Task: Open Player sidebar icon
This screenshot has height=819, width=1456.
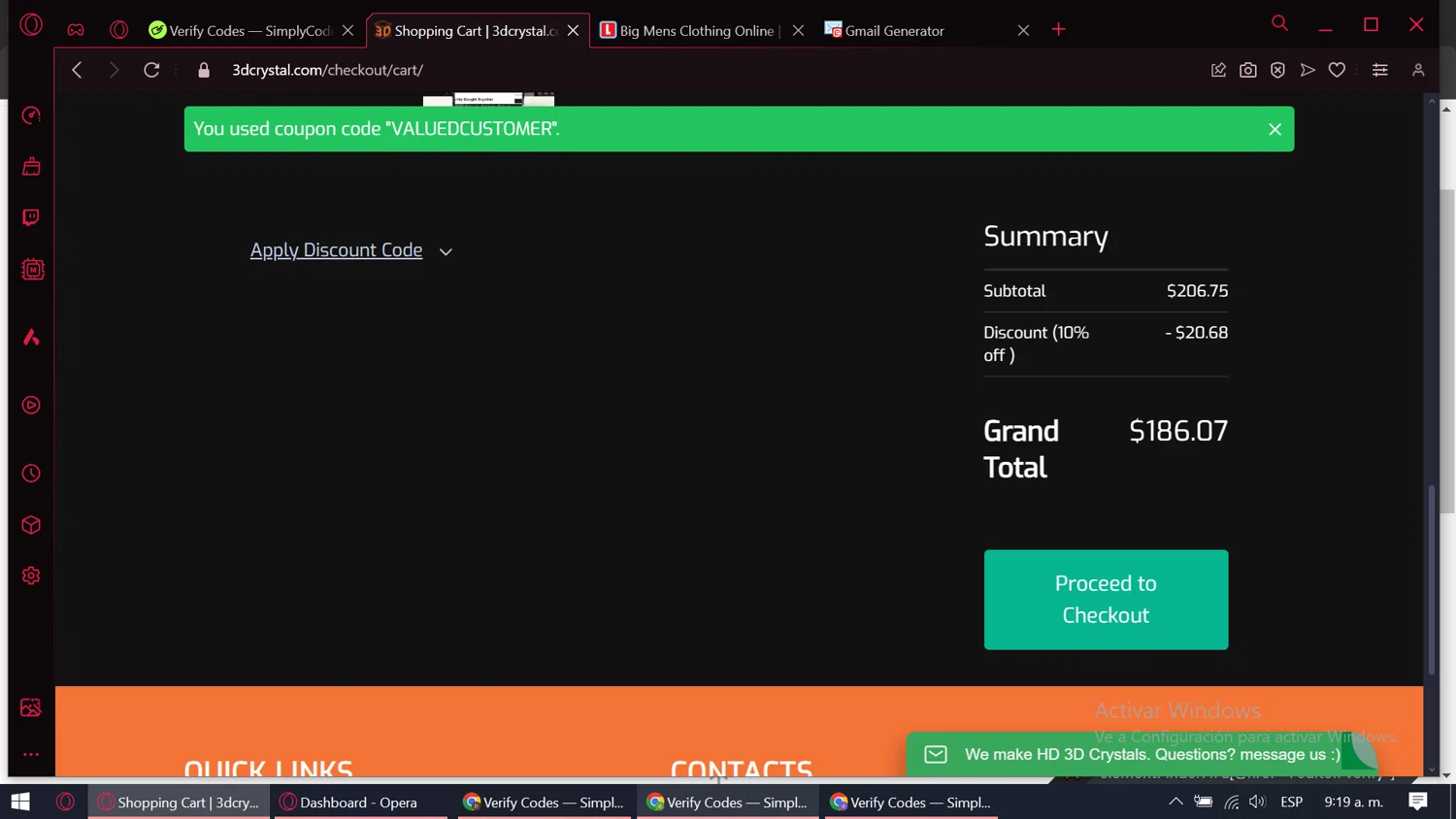Action: pyautogui.click(x=31, y=405)
